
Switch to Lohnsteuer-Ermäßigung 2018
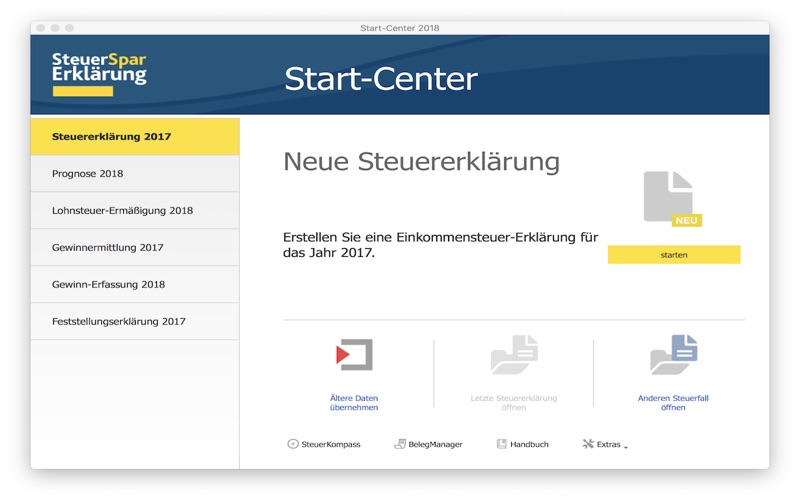(x=135, y=210)
